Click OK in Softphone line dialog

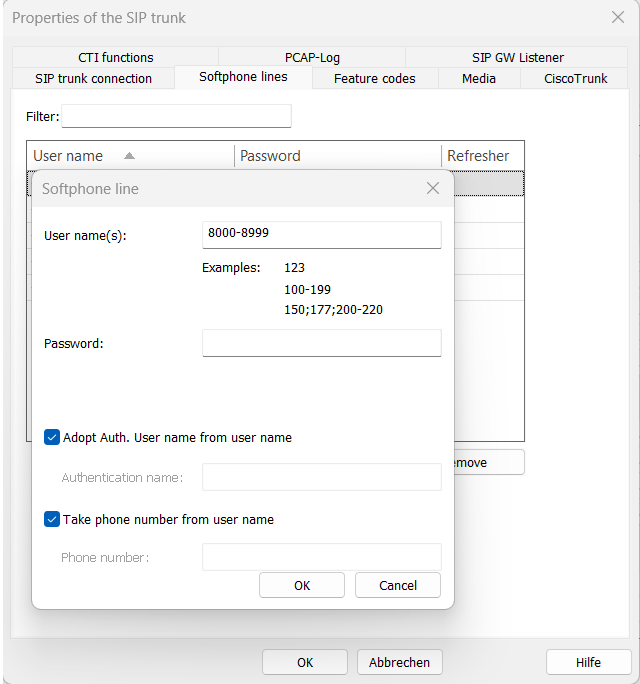coord(302,585)
